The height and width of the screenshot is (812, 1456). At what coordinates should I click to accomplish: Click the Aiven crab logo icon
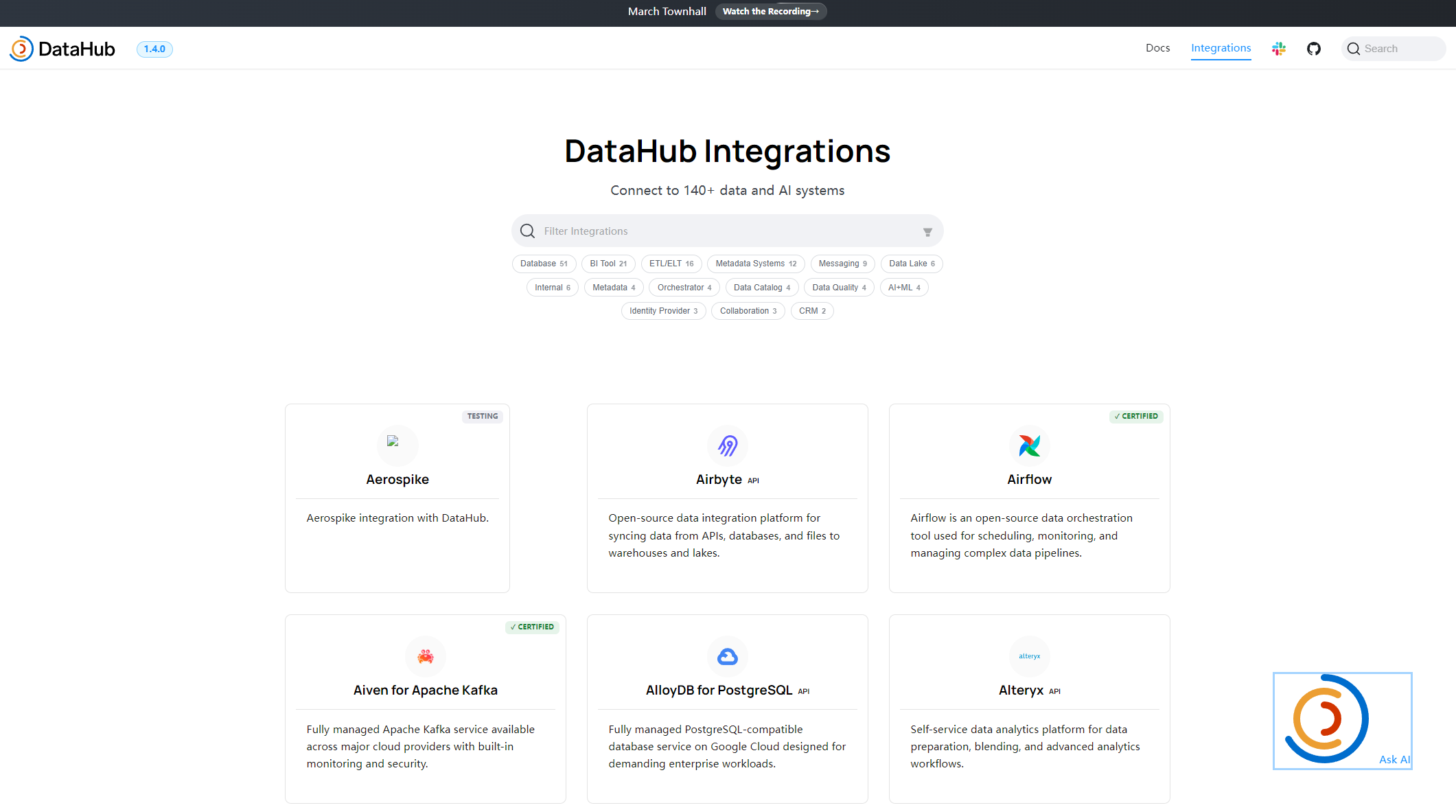pyautogui.click(x=425, y=657)
